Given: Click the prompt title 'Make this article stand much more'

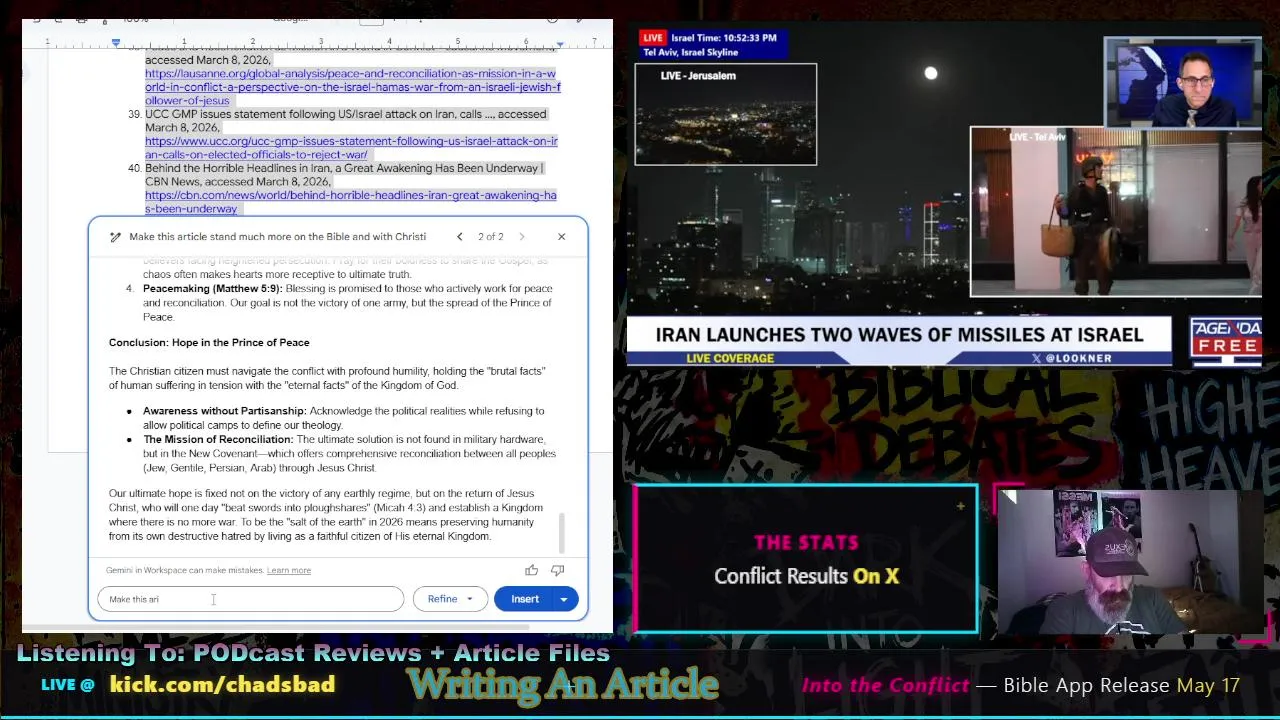Looking at the screenshot, I should (x=277, y=237).
